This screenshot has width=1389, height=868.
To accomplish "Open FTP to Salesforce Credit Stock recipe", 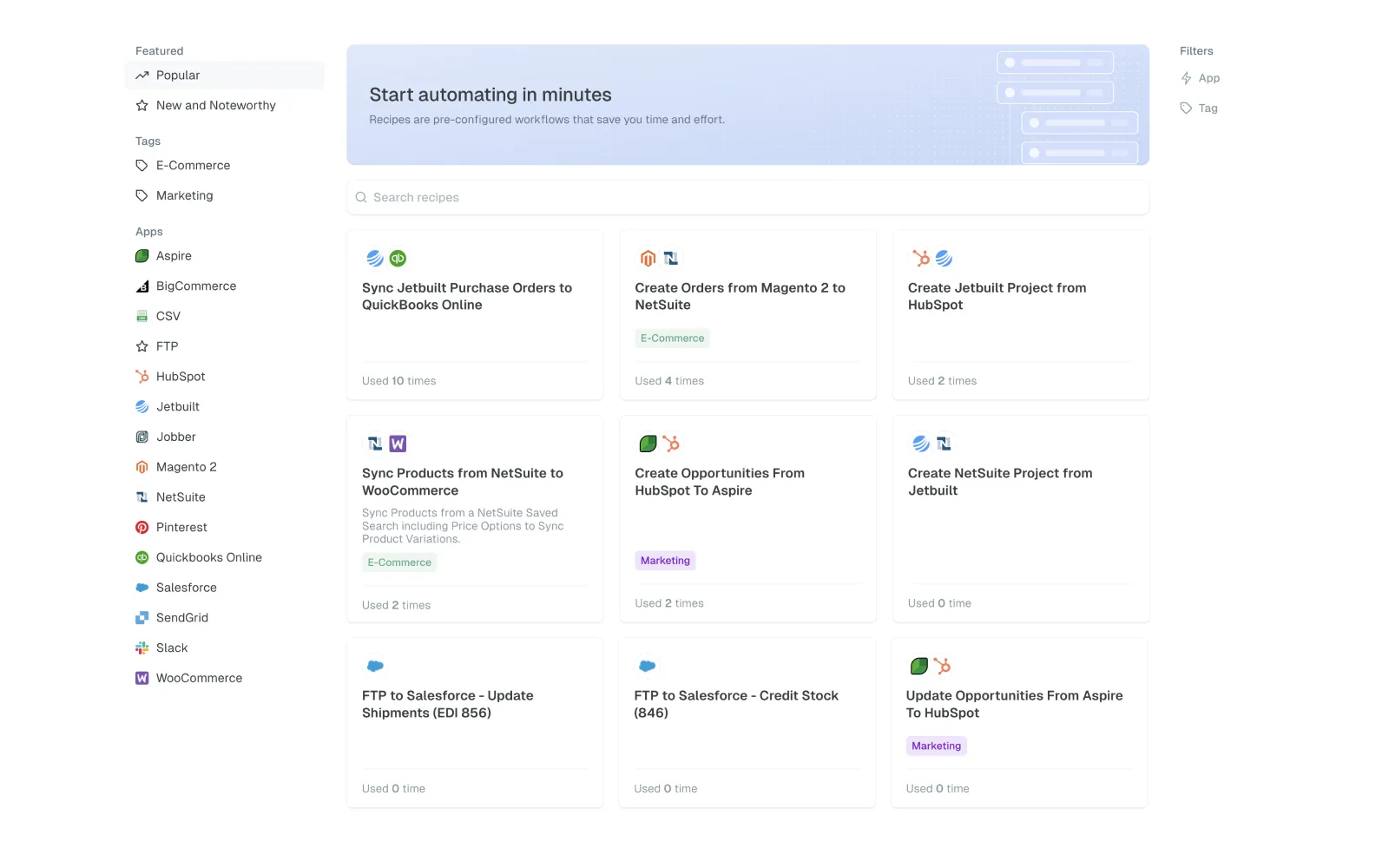I will [736, 704].
